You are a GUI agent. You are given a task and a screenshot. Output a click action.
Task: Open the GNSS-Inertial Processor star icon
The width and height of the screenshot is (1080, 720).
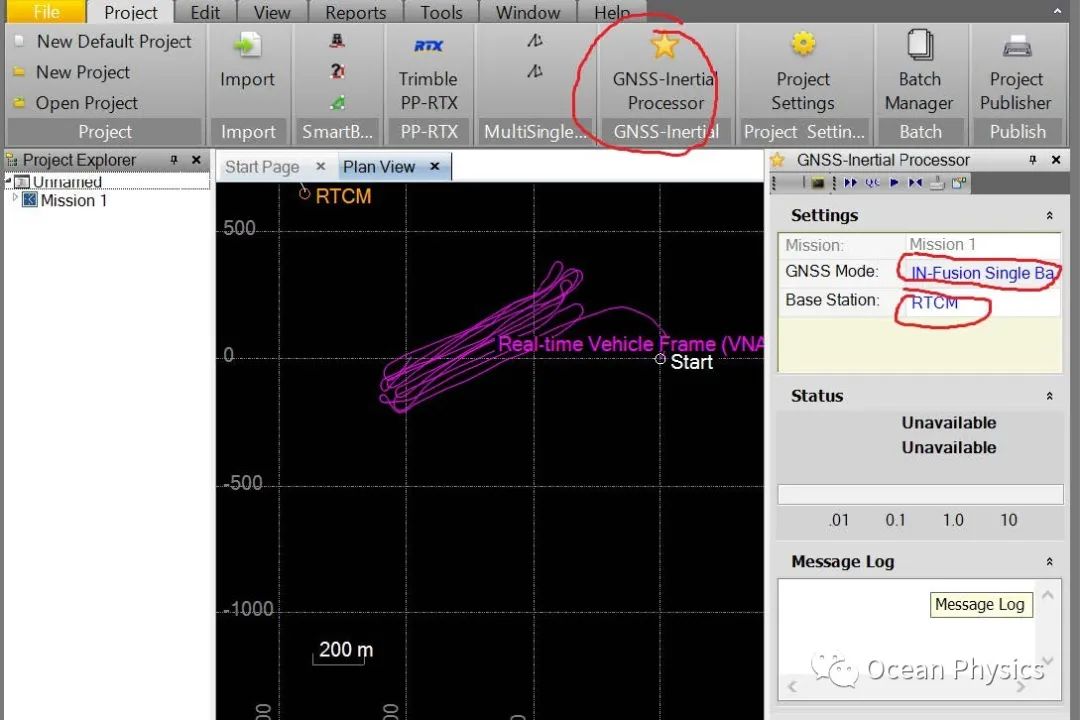point(664,46)
